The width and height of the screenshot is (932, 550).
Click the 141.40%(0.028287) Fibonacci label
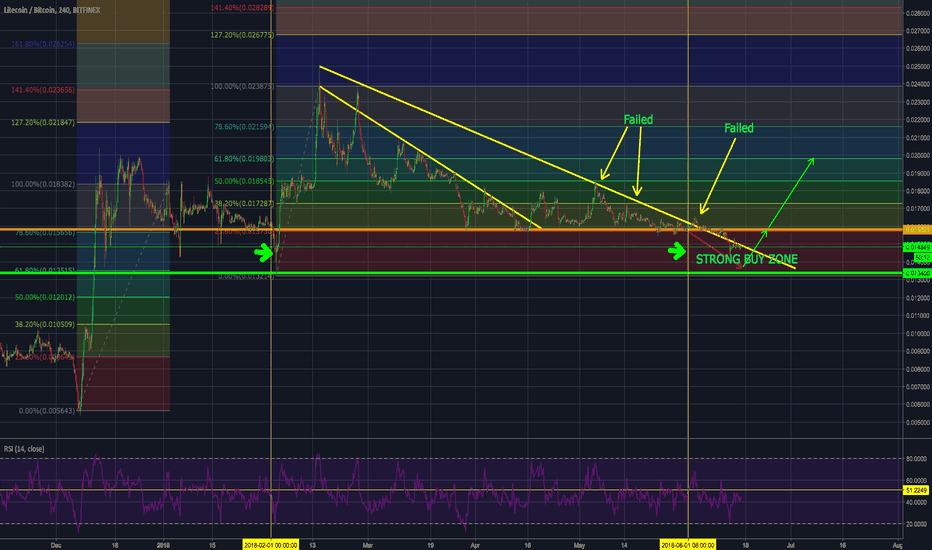[x=243, y=8]
